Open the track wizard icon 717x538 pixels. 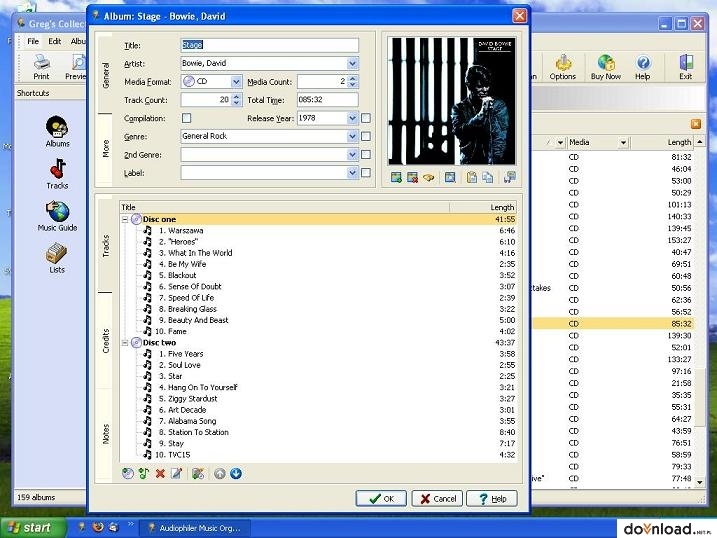tap(198, 474)
